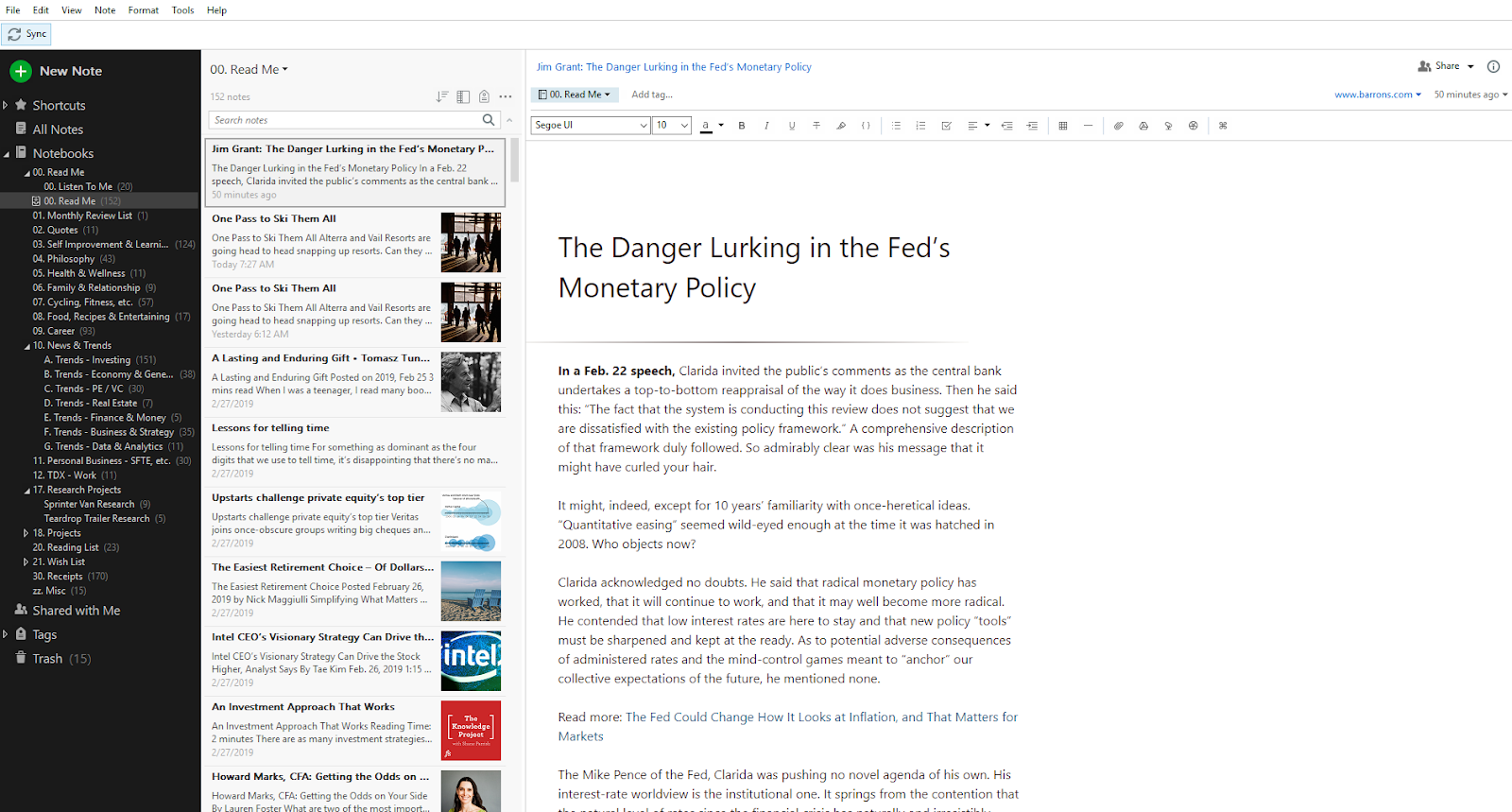This screenshot has height=812, width=1512.
Task: Insert a code block with braces icon
Action: (x=866, y=126)
